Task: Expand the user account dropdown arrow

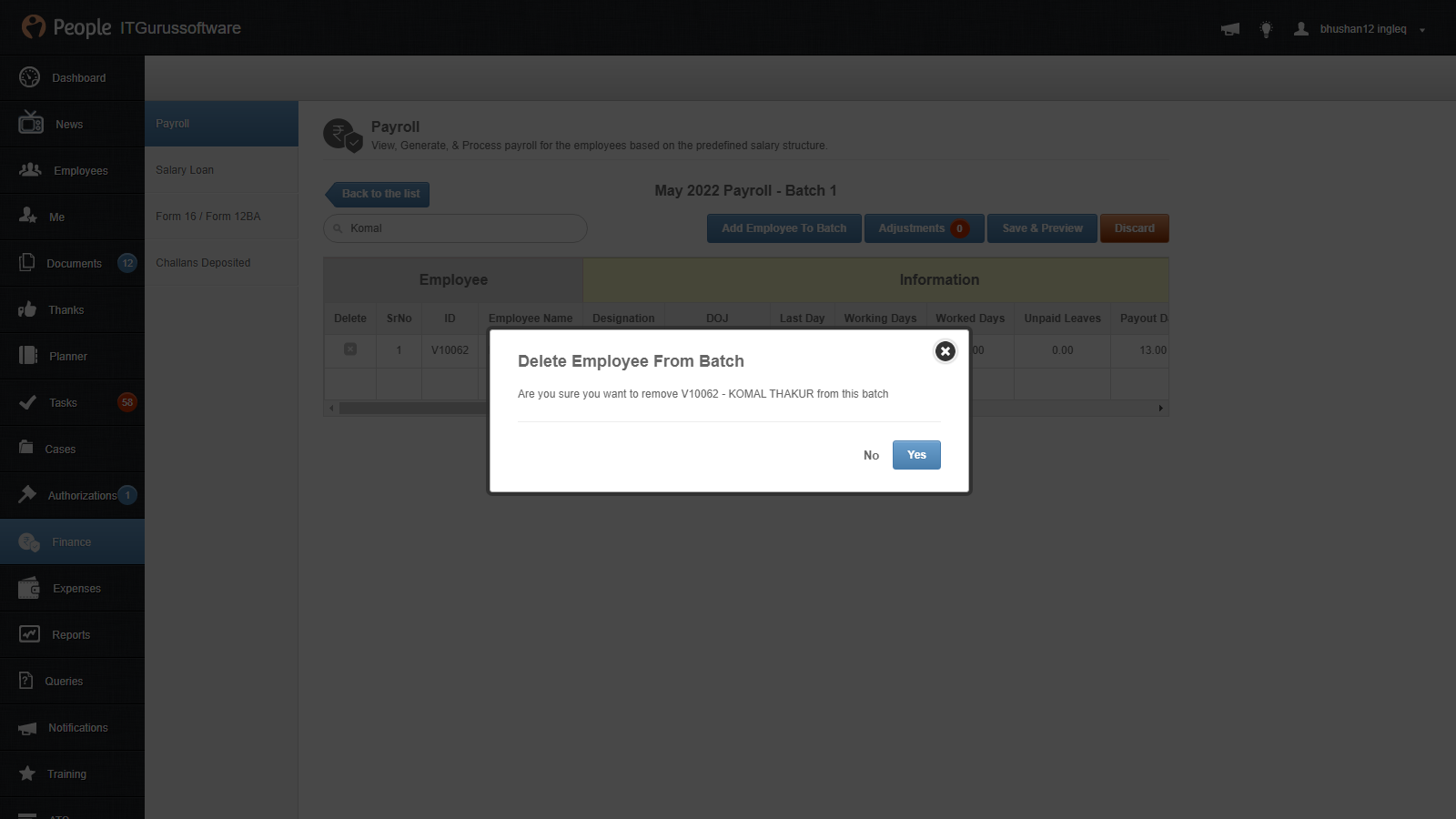Action: 1422,30
